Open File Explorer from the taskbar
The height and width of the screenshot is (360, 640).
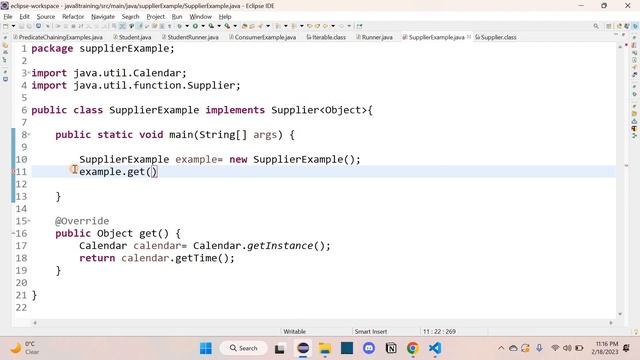point(325,348)
